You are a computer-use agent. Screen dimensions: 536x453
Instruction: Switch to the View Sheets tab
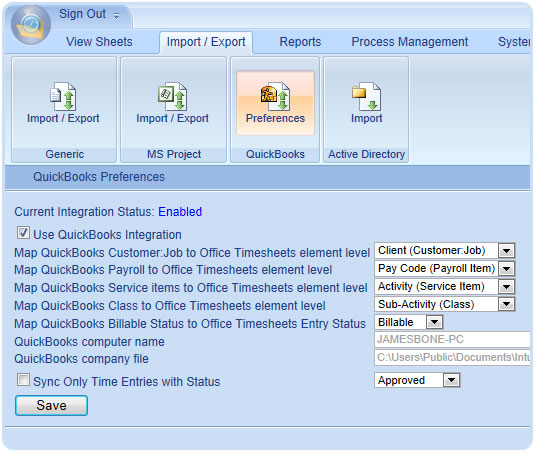pos(99,42)
